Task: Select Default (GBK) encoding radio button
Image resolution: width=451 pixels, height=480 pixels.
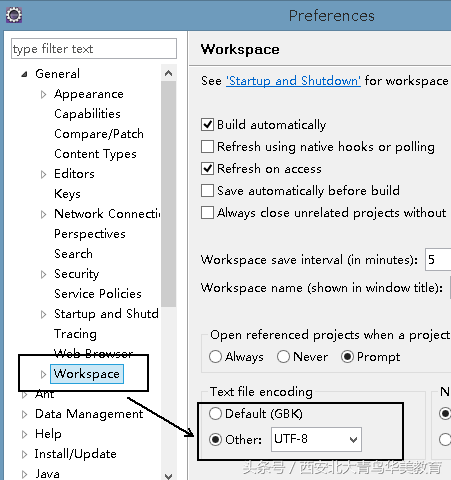Action: click(x=215, y=414)
